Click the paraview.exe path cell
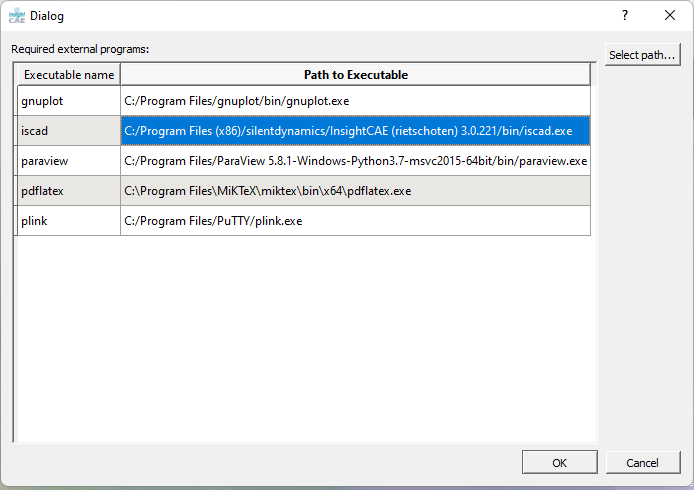 tap(355, 161)
